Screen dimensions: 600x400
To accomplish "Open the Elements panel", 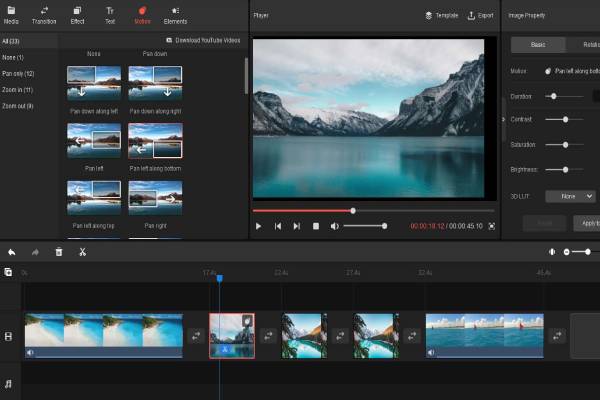I will (x=175, y=14).
